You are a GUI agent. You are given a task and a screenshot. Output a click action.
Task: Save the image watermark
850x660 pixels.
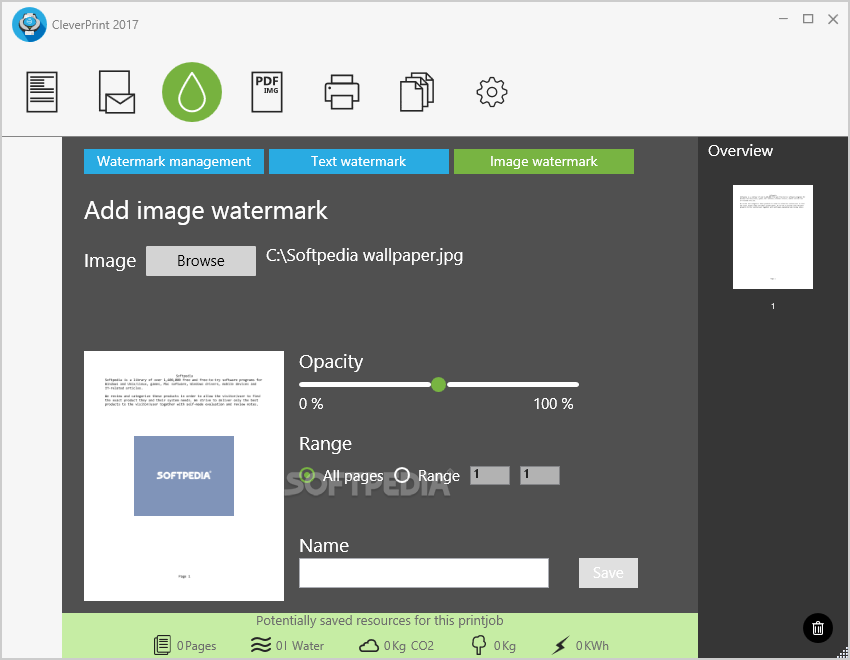608,573
